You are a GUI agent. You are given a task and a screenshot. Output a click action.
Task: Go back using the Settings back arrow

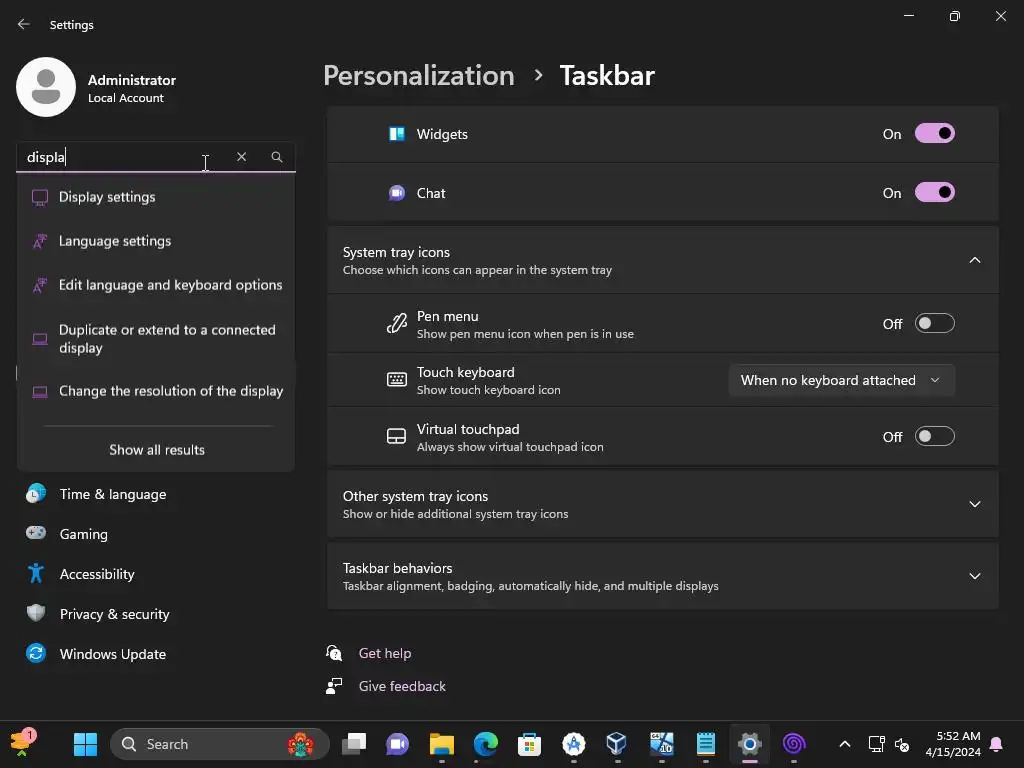click(24, 24)
